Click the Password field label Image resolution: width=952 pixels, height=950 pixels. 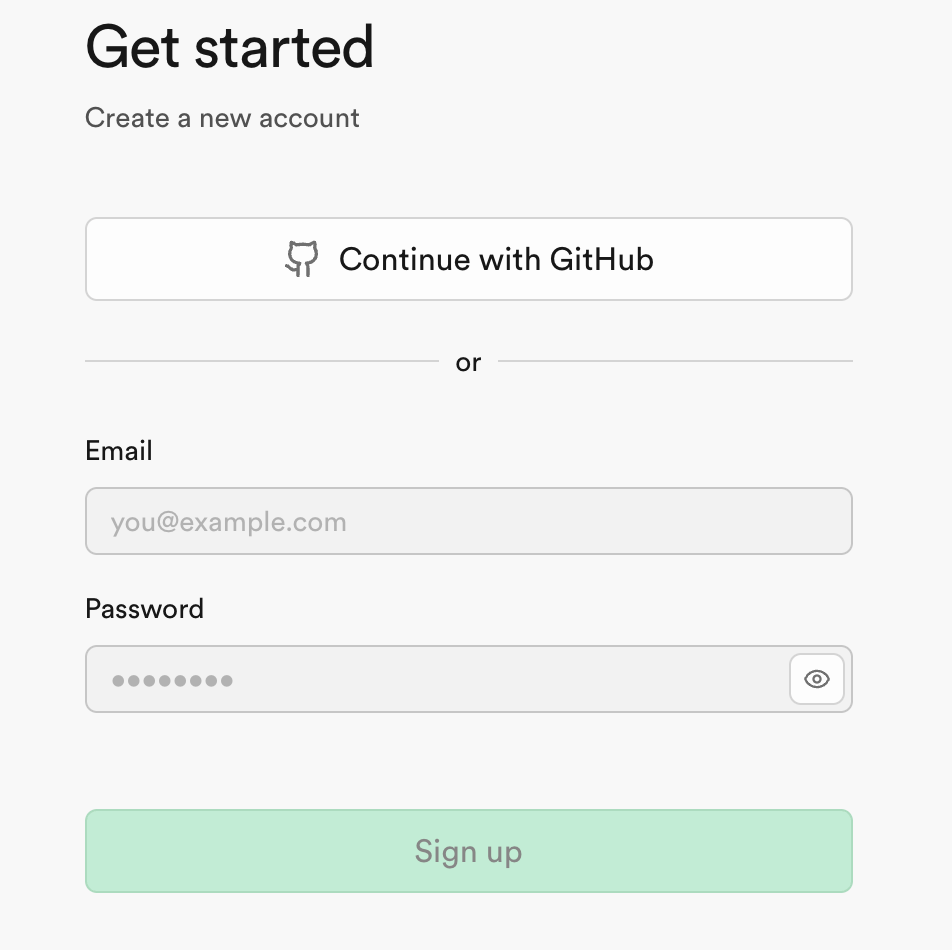[x=144, y=609]
